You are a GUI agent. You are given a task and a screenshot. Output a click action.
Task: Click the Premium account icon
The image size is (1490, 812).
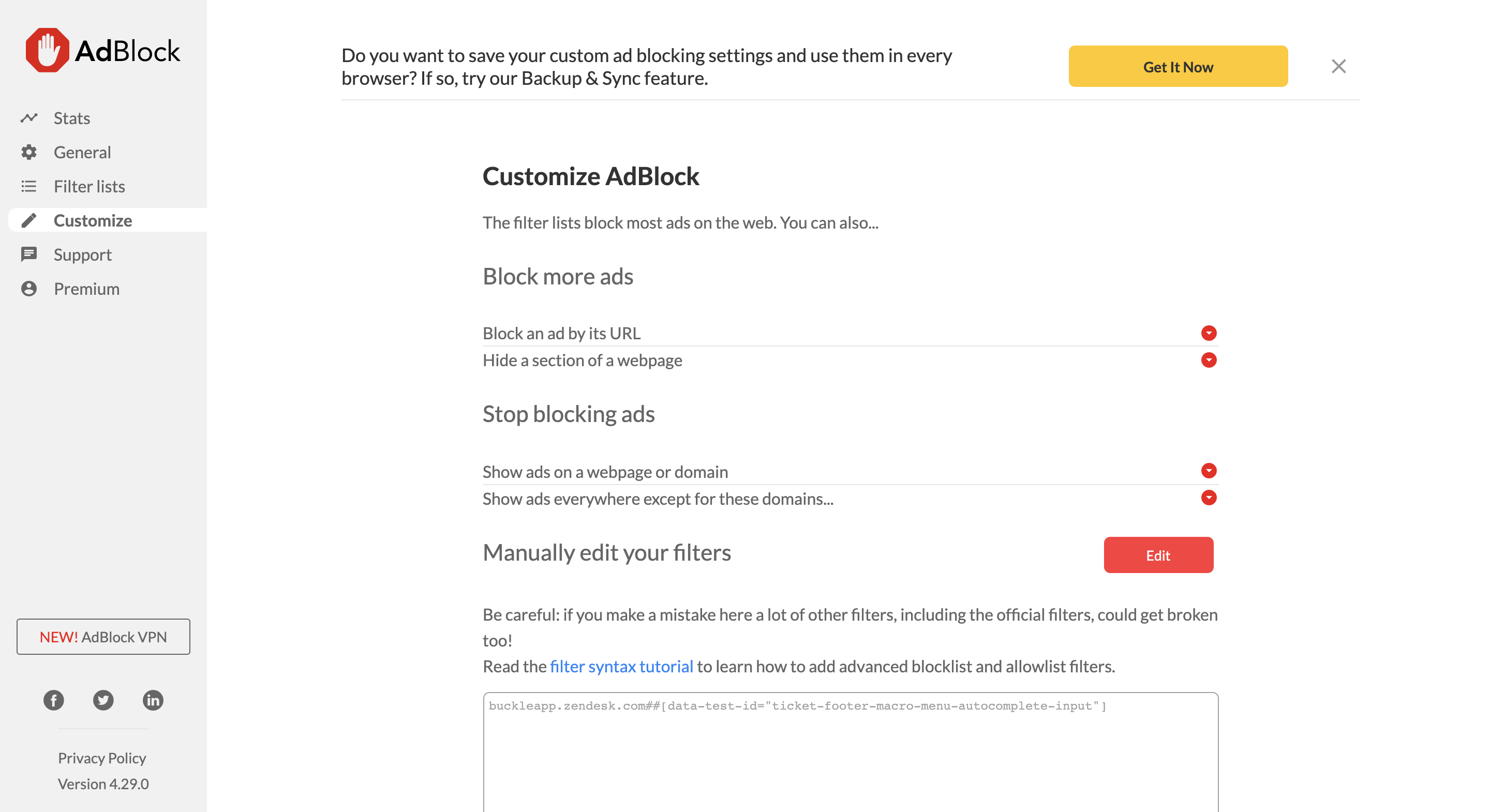[29, 289]
